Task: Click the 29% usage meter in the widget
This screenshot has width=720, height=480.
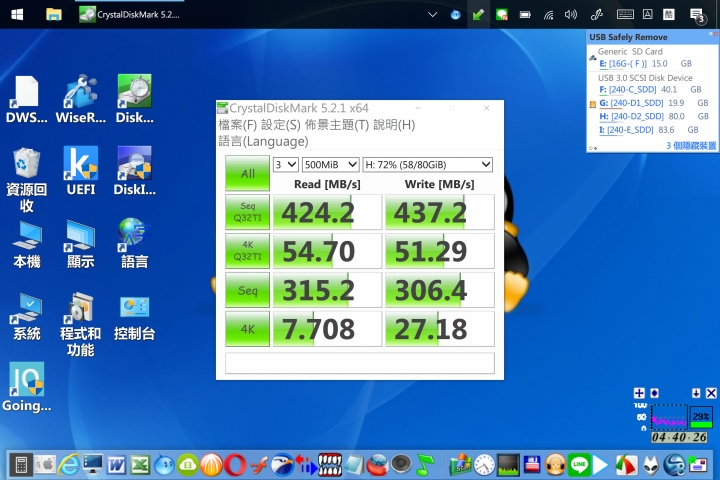Action: pos(701,417)
